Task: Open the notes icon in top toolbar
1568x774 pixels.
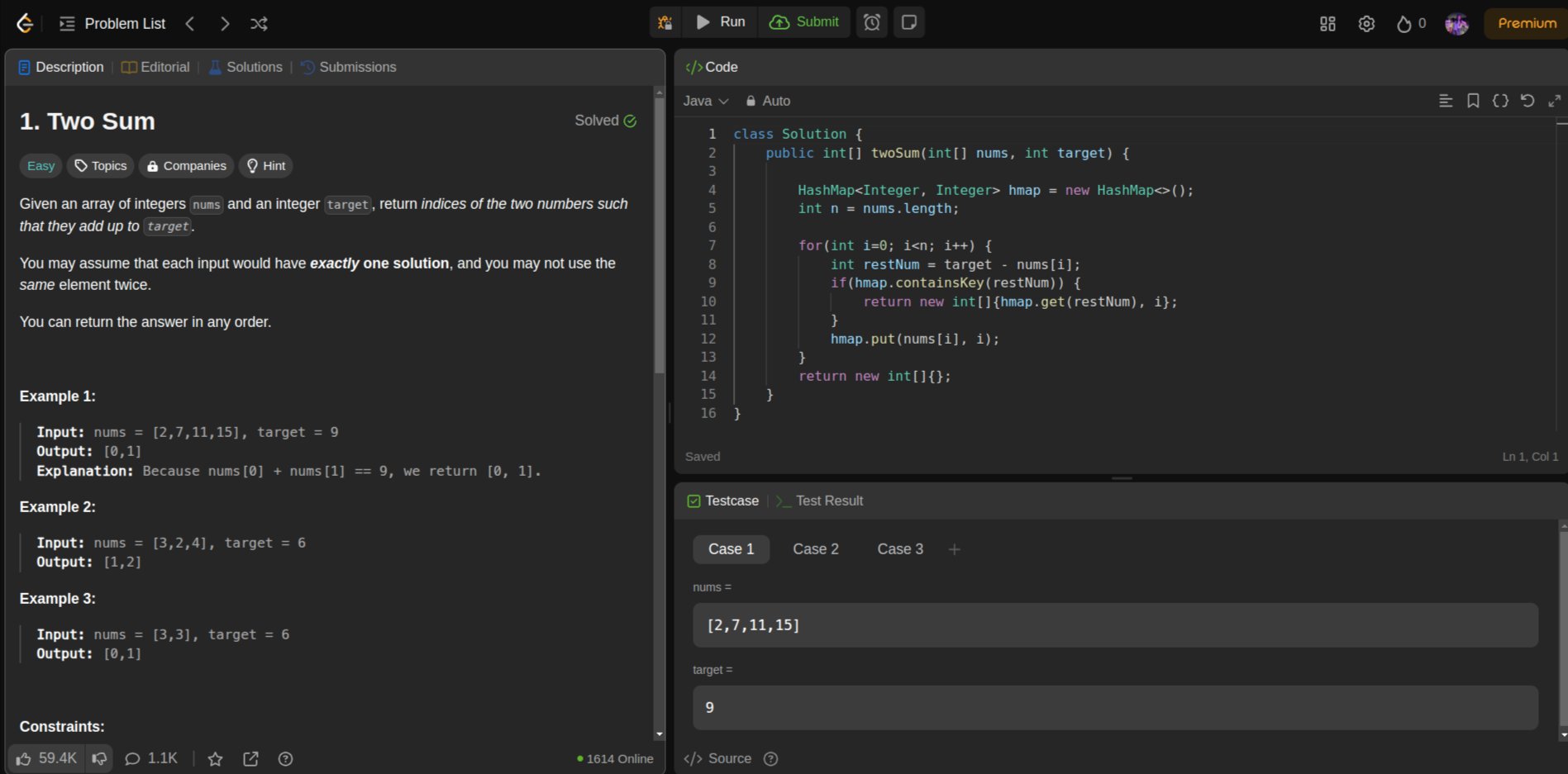Action: tap(908, 22)
